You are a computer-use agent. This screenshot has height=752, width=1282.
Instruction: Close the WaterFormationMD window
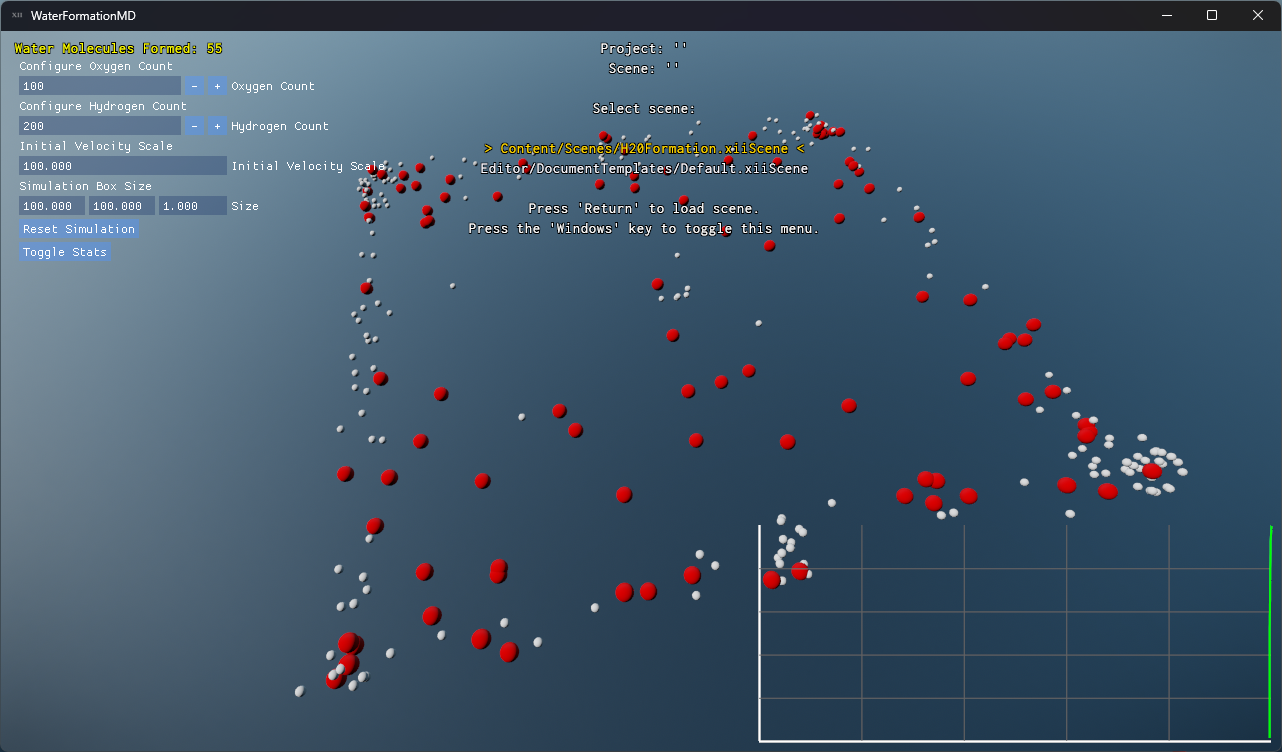[x=1258, y=16]
